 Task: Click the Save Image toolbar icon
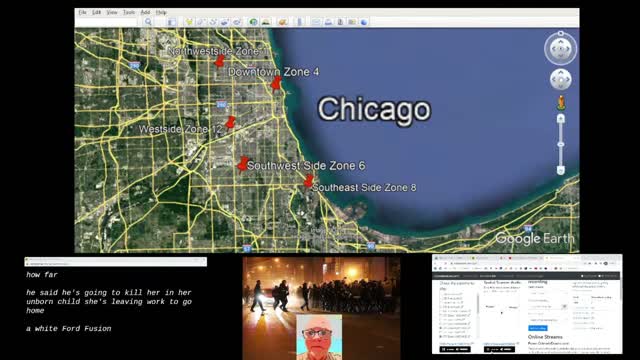[x=340, y=22]
